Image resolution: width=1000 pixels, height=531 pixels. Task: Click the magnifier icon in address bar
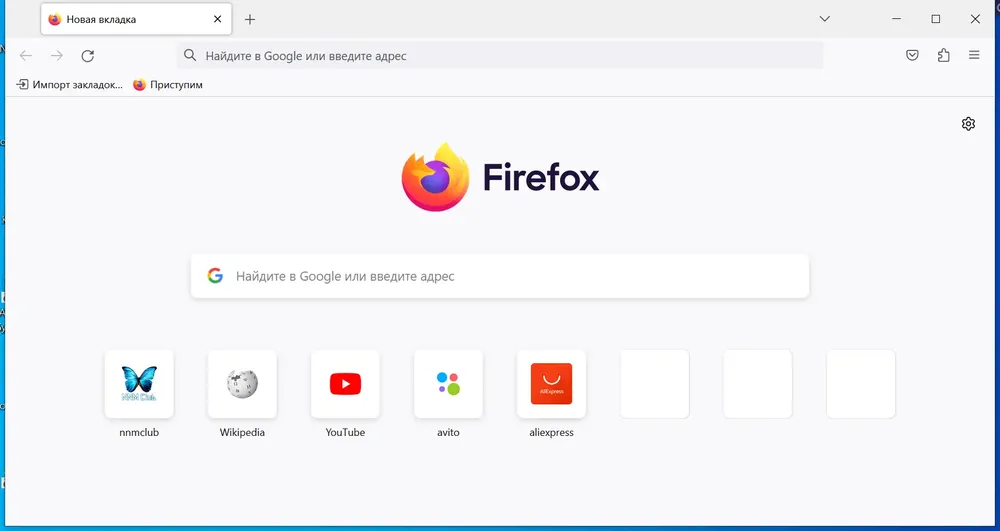click(x=190, y=55)
